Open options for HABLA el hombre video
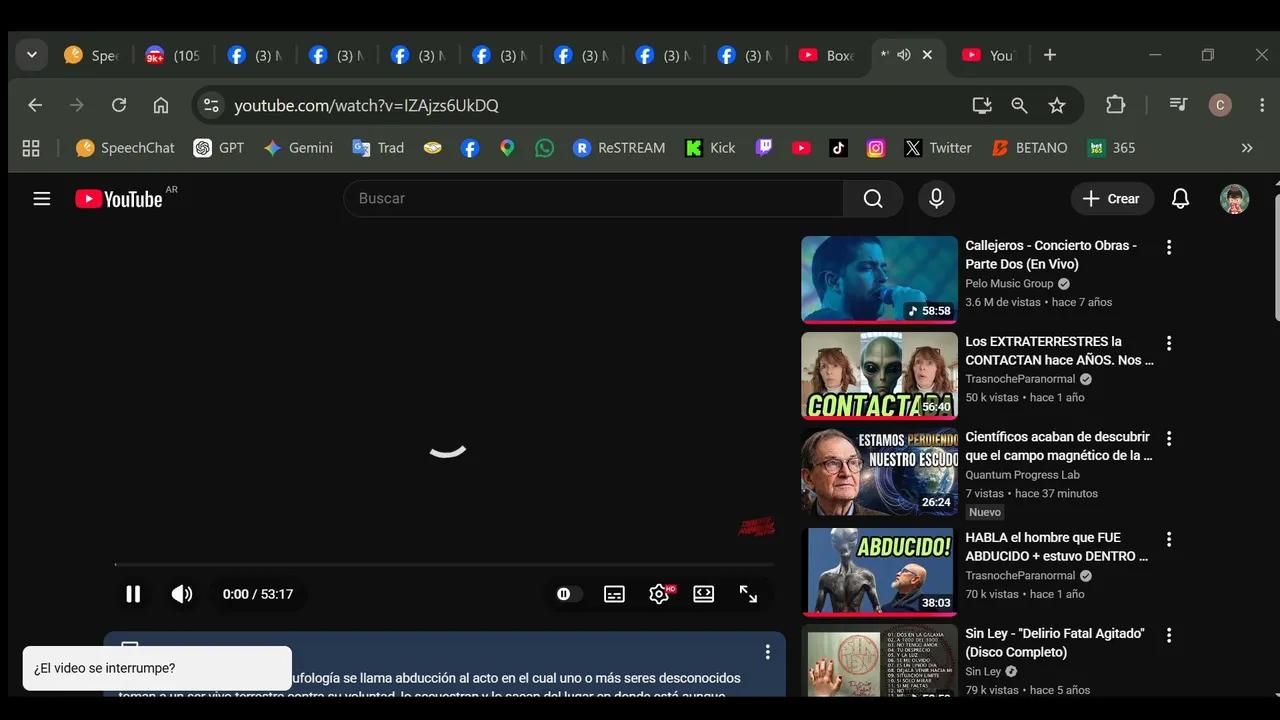This screenshot has width=1280, height=720. (1168, 539)
